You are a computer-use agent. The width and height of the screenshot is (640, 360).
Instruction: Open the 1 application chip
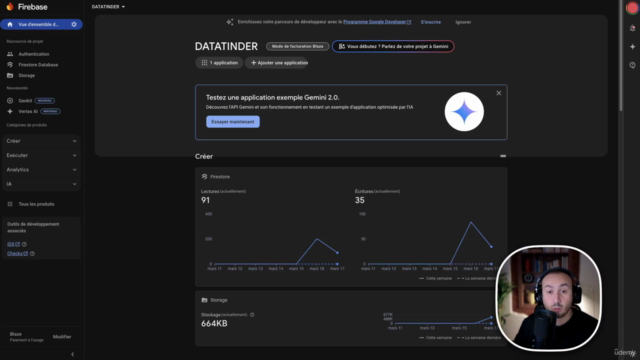219,63
